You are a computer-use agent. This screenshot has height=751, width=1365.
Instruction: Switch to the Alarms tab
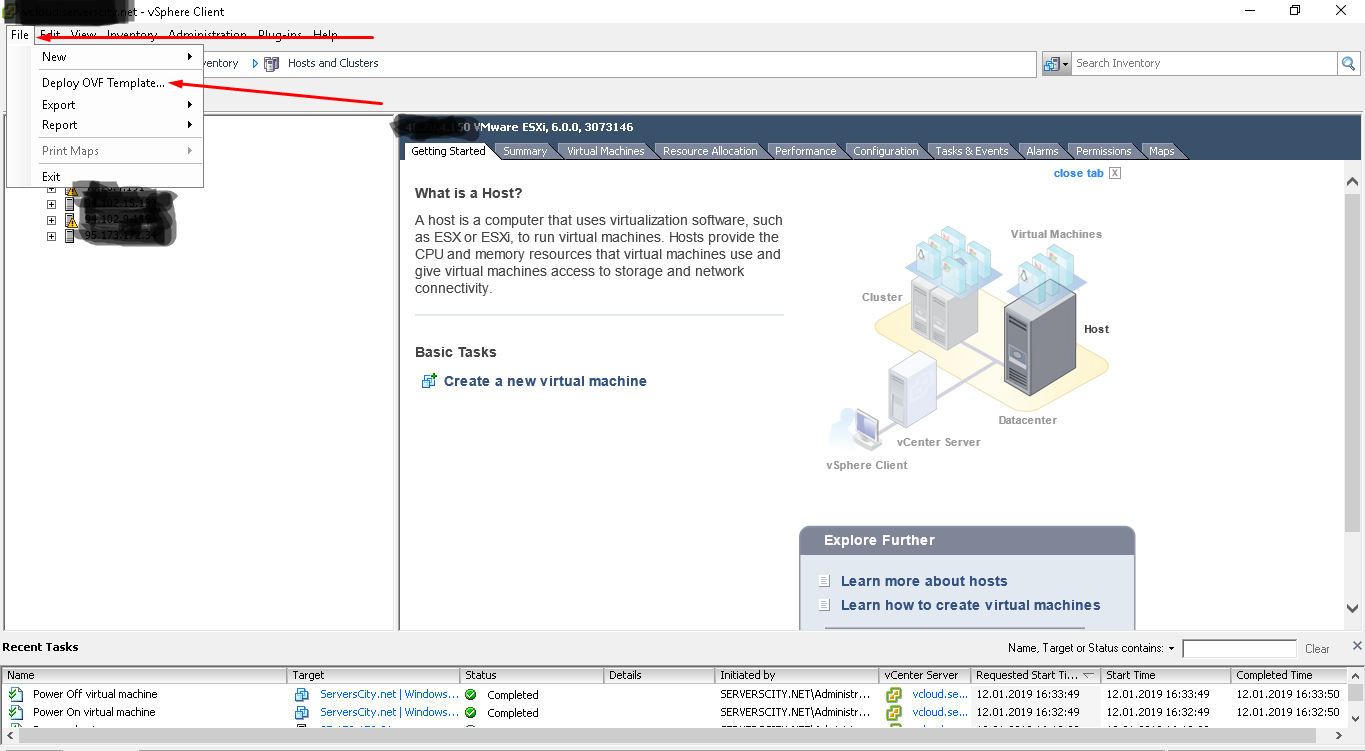click(1042, 151)
